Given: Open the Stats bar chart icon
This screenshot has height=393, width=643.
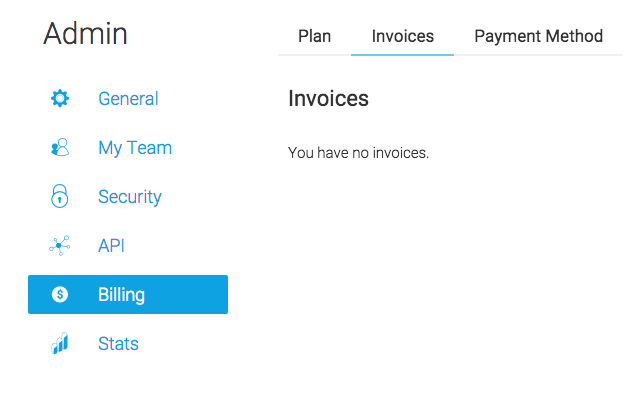Looking at the screenshot, I should [x=60, y=343].
